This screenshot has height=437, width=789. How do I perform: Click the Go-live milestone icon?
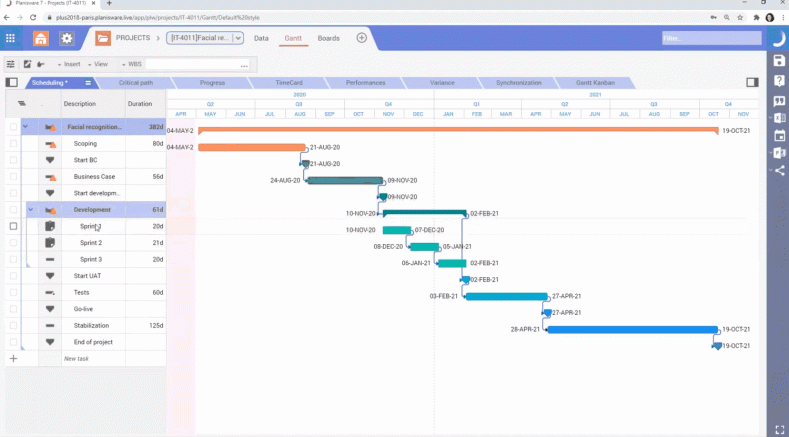[x=50, y=309]
